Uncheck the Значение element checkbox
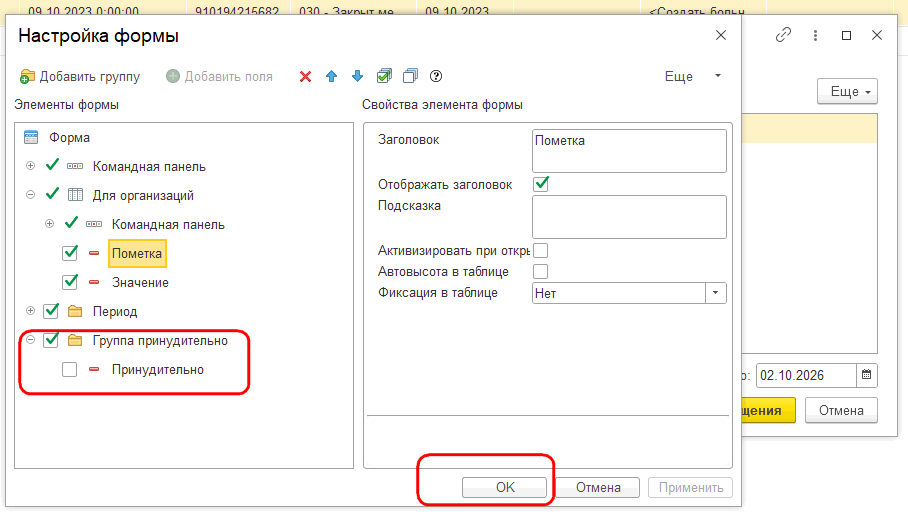 (69, 282)
